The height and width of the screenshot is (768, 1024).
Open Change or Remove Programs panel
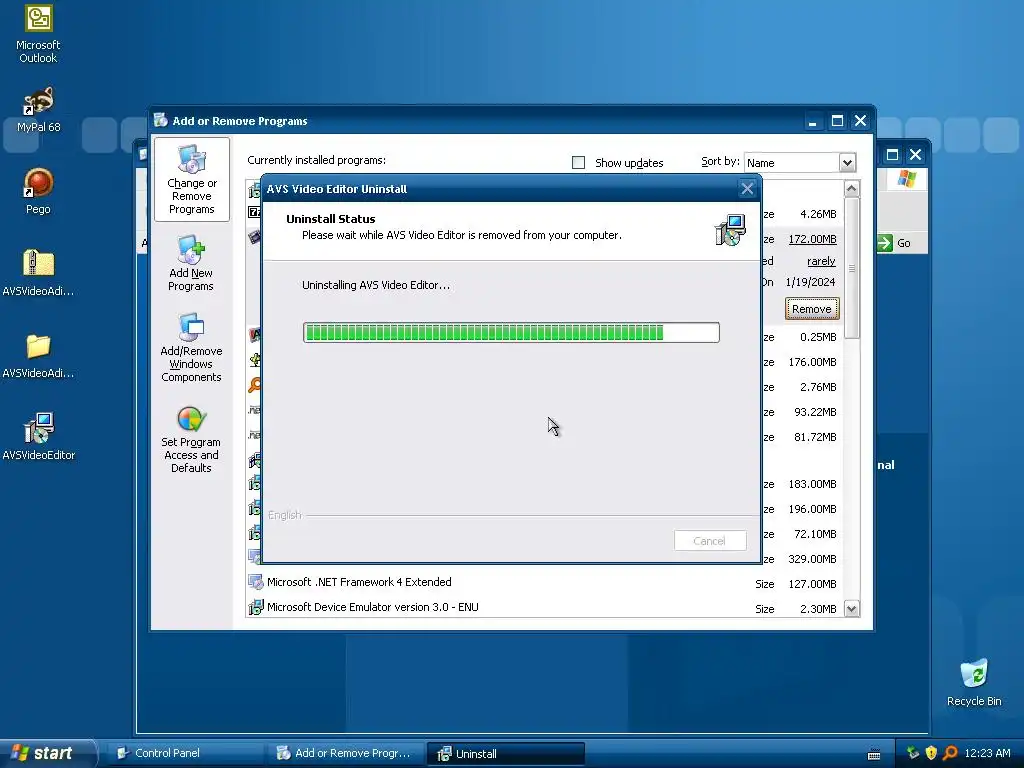[191, 180]
